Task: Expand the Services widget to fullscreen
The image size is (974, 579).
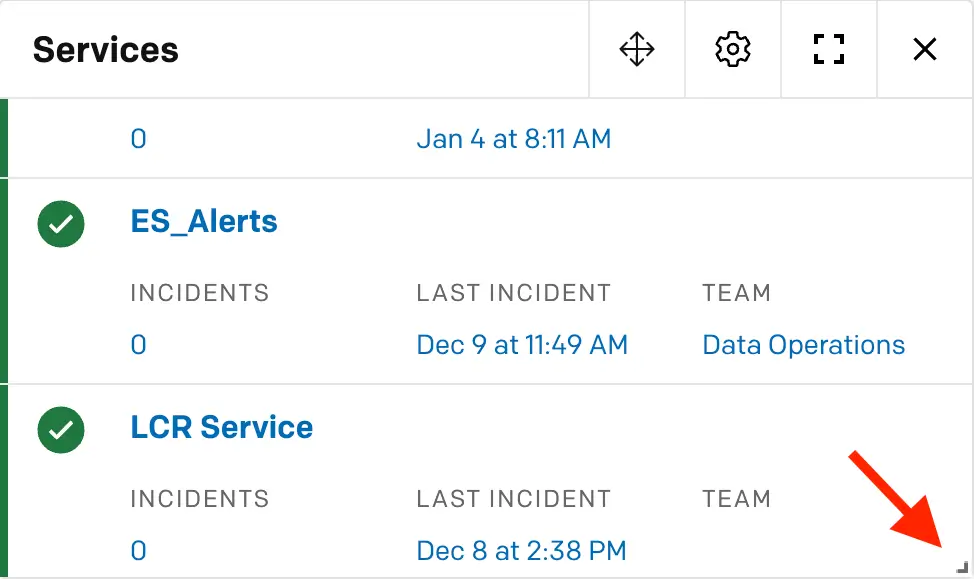Action: click(x=829, y=49)
